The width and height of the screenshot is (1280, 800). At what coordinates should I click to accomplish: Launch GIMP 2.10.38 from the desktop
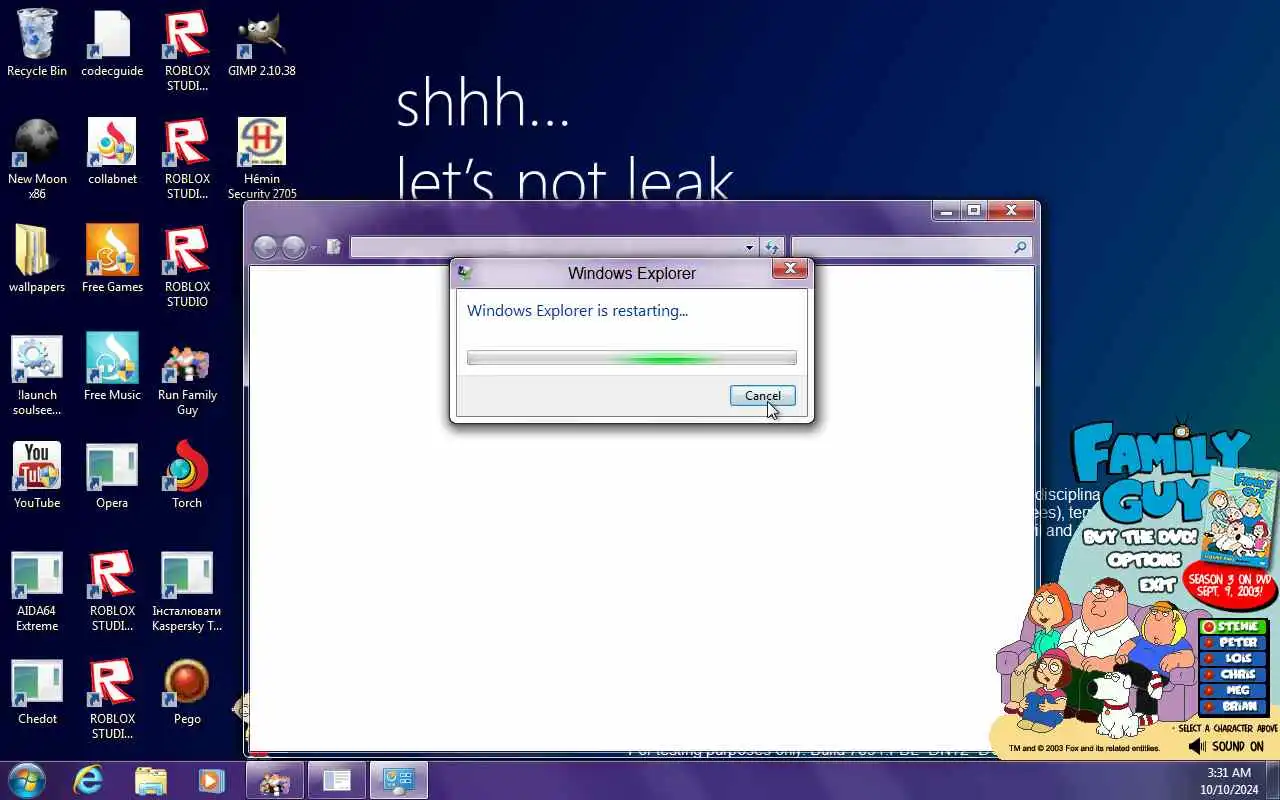[261, 43]
